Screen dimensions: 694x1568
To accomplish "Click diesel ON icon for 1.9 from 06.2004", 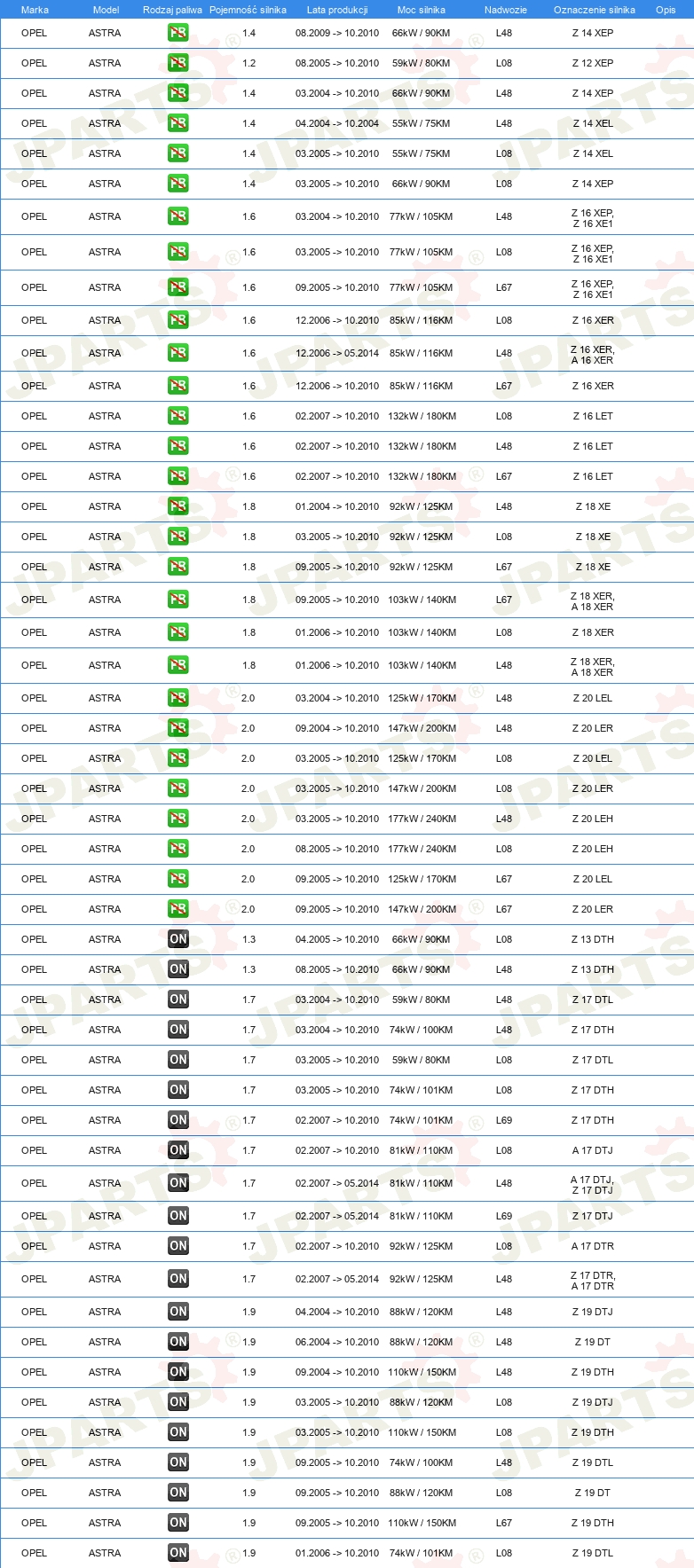I will 178,1342.
